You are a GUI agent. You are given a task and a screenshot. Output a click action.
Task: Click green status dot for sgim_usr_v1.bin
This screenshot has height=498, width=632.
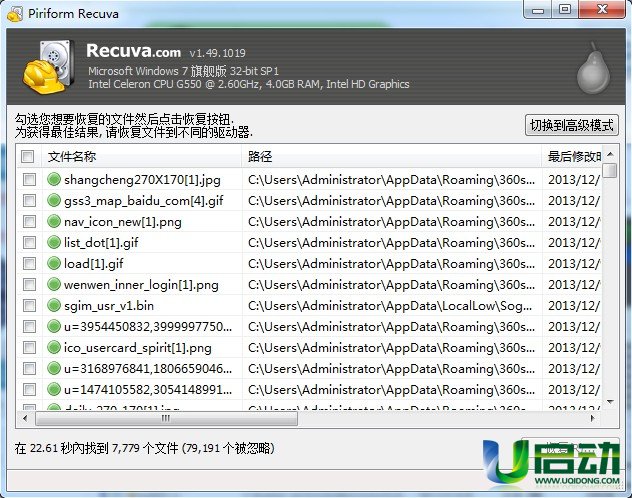(54, 305)
